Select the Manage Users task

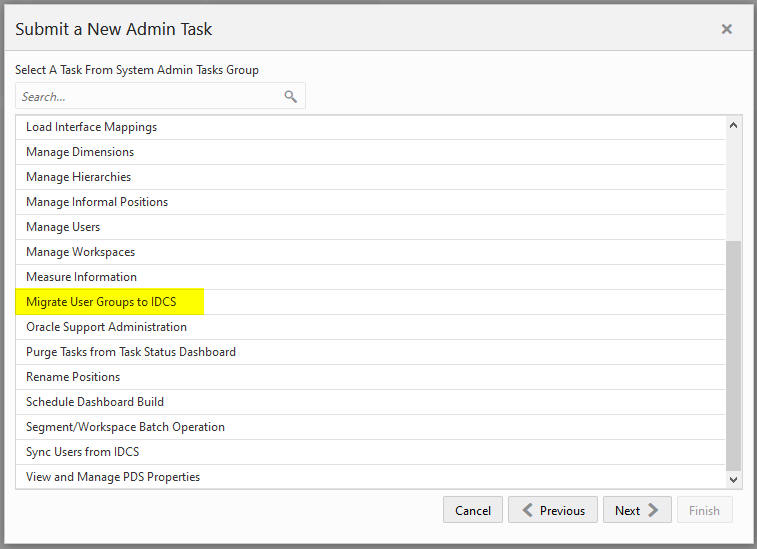pyautogui.click(x=370, y=227)
